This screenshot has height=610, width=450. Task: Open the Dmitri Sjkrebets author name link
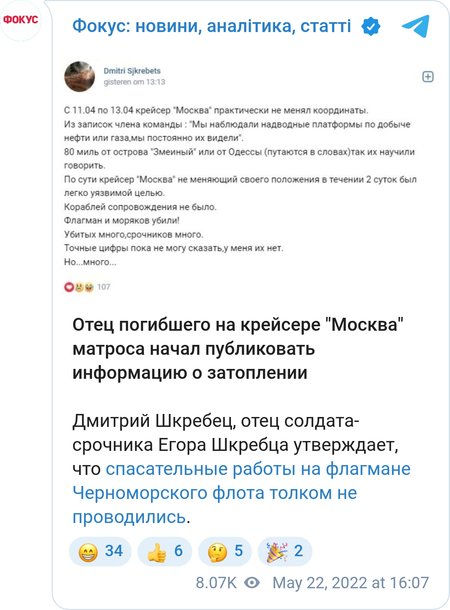[x=132, y=71]
